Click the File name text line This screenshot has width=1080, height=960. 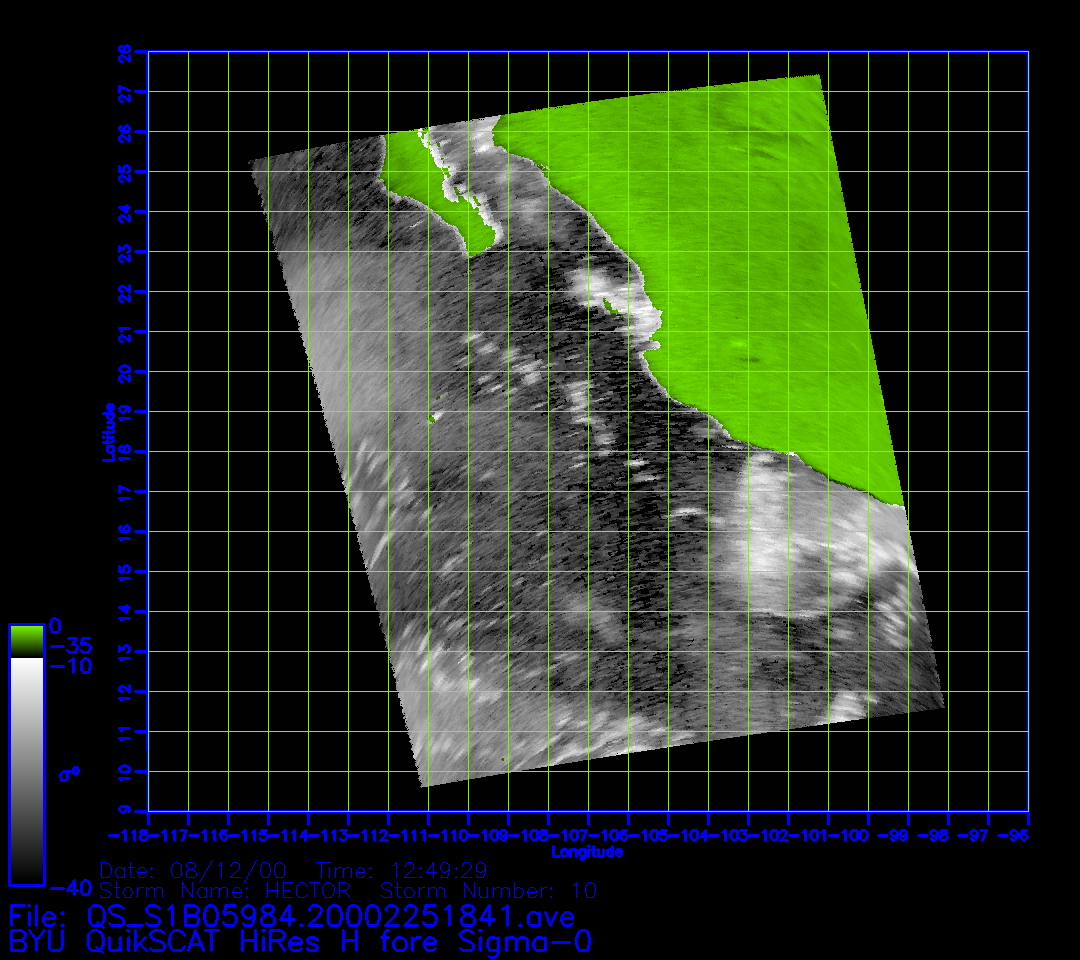[x=292, y=917]
